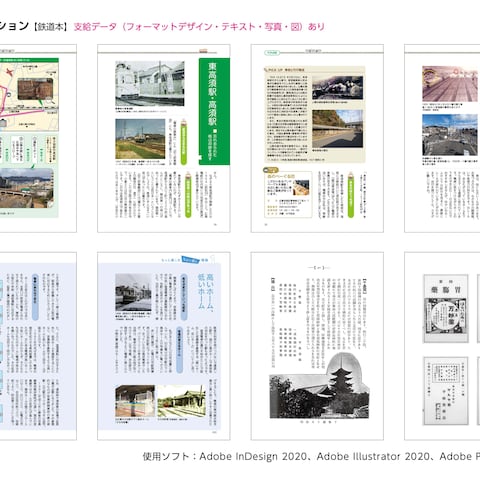
Task: Click the color photo of train by grassy field
Action: click(140, 139)
